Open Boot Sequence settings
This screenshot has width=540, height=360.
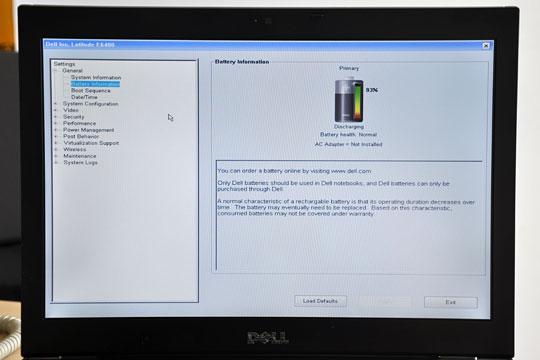(x=91, y=91)
